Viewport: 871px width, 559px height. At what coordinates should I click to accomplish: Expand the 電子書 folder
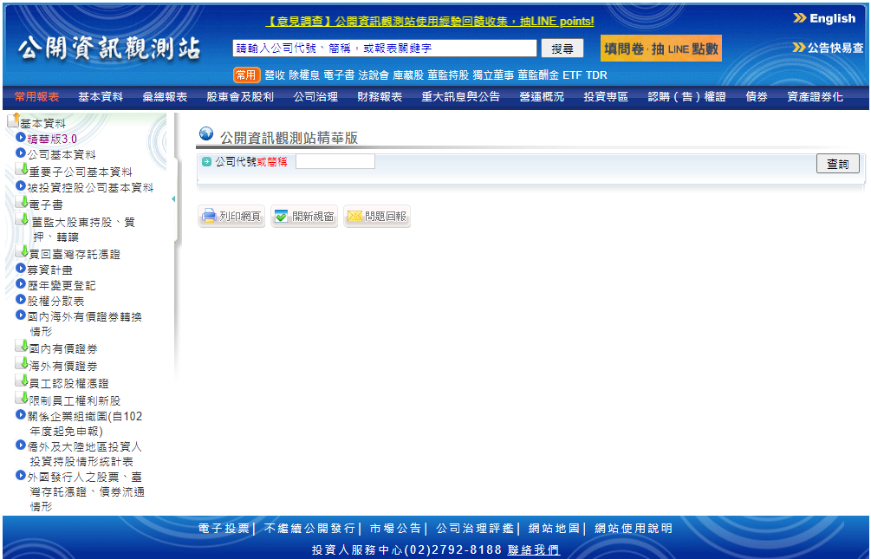click(46, 204)
